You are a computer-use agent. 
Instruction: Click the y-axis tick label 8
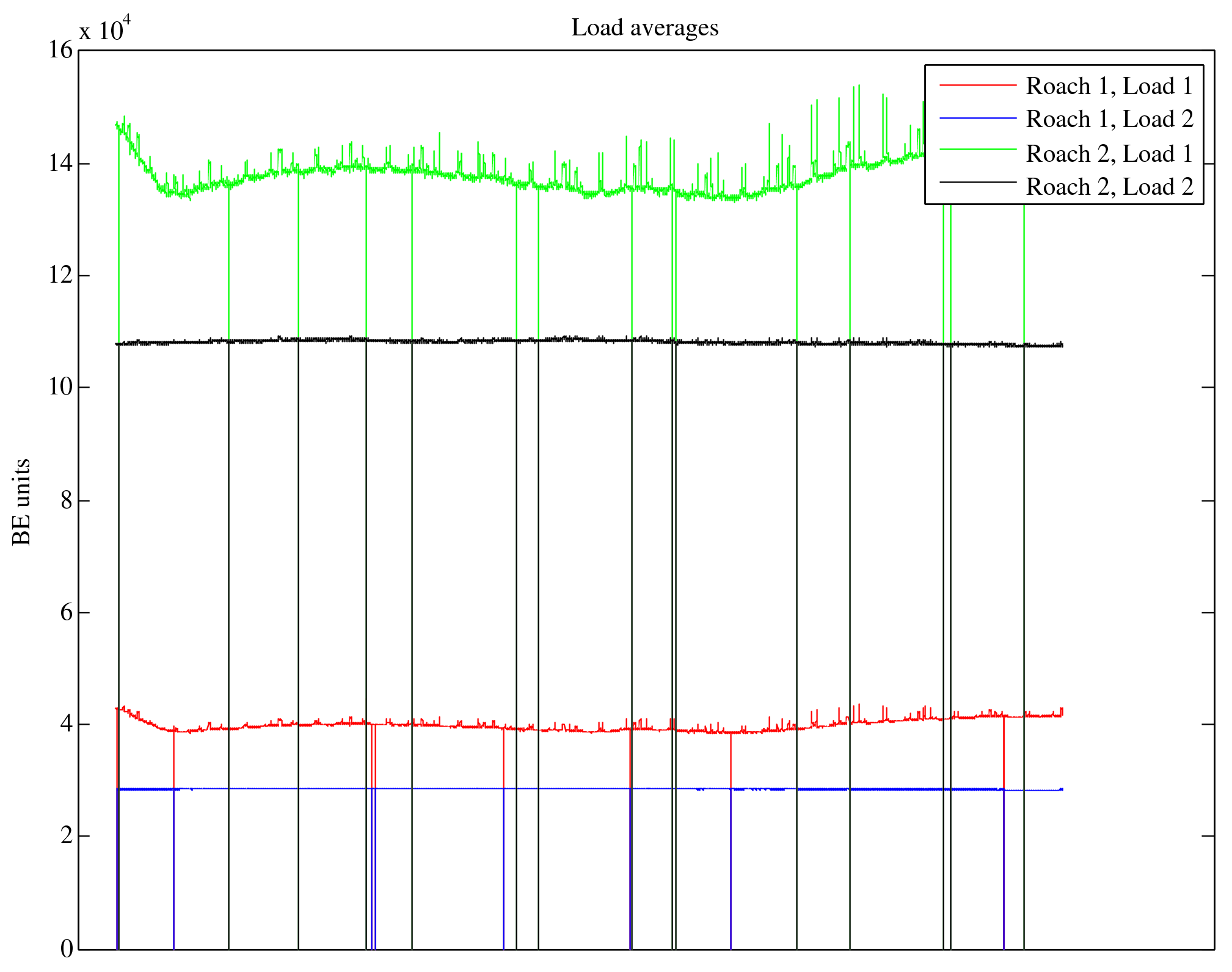point(66,501)
